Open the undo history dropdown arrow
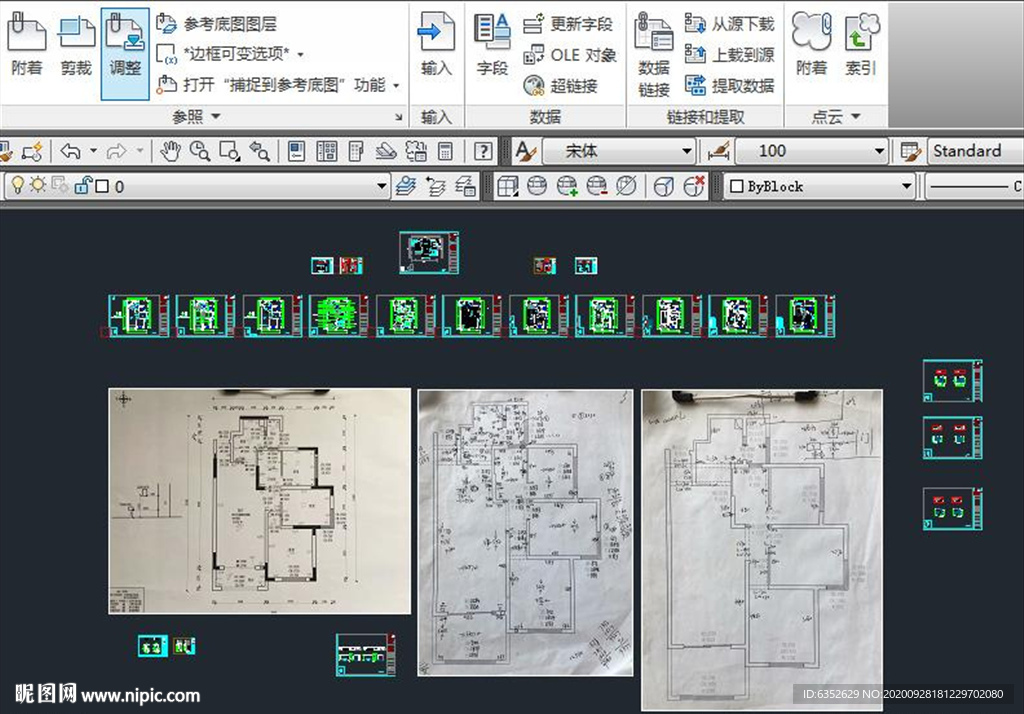Image resolution: width=1024 pixels, height=714 pixels. [93, 152]
